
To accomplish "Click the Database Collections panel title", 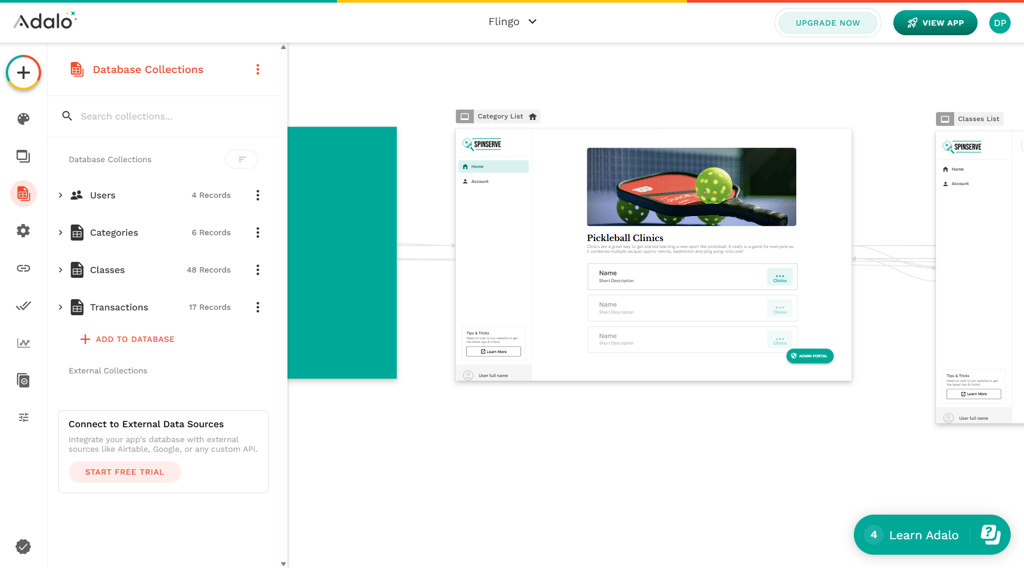I will (x=148, y=69).
